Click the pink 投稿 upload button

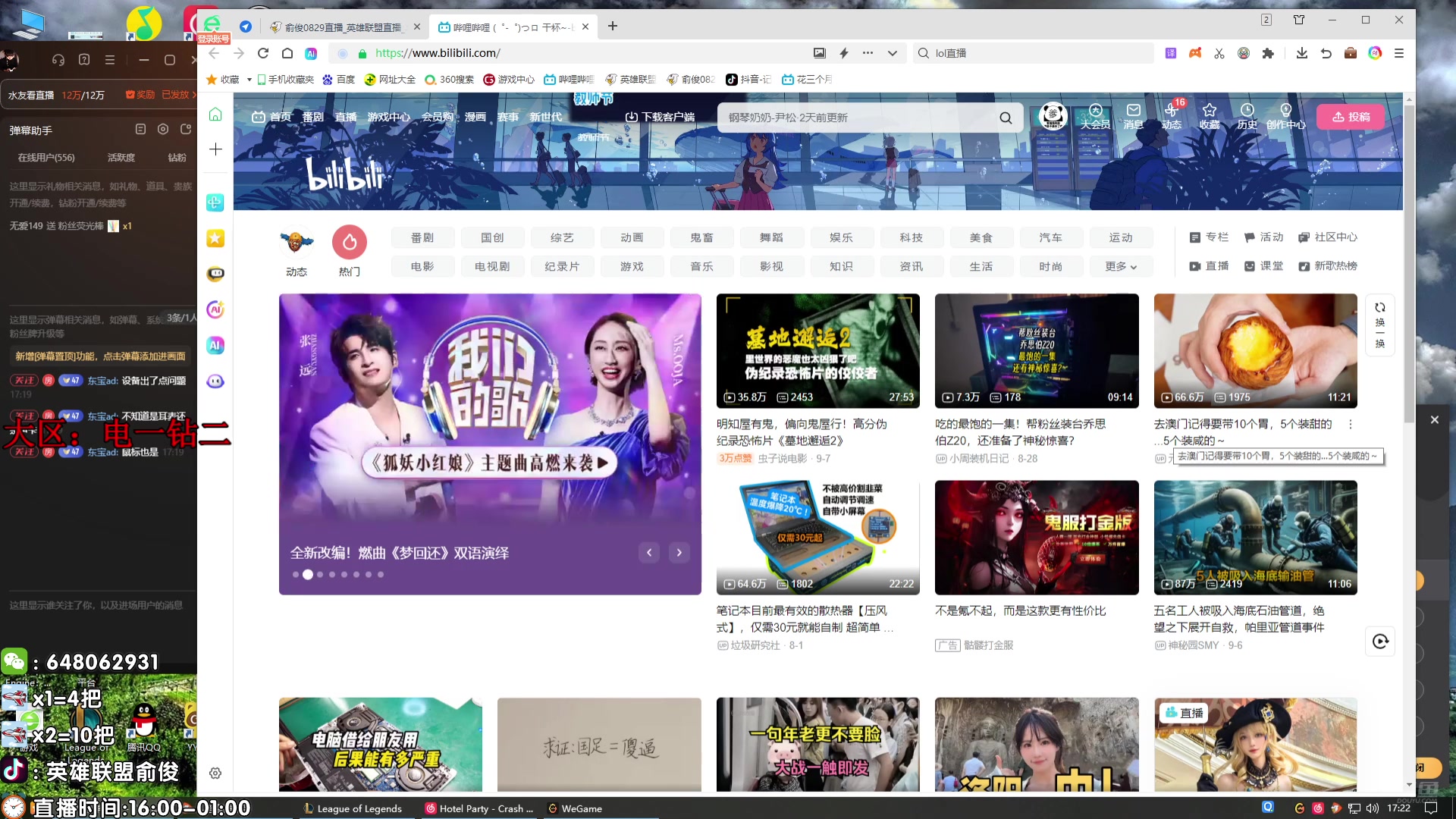point(1351,117)
